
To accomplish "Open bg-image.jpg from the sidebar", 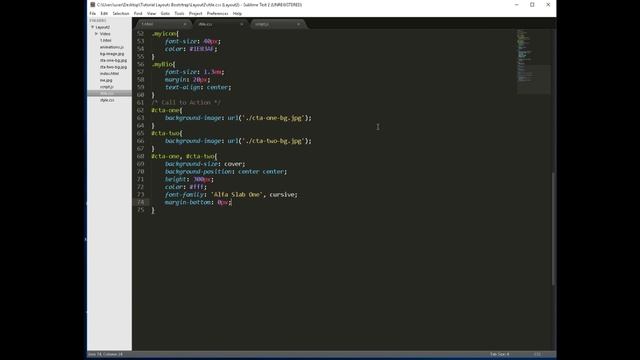I will coord(112,53).
